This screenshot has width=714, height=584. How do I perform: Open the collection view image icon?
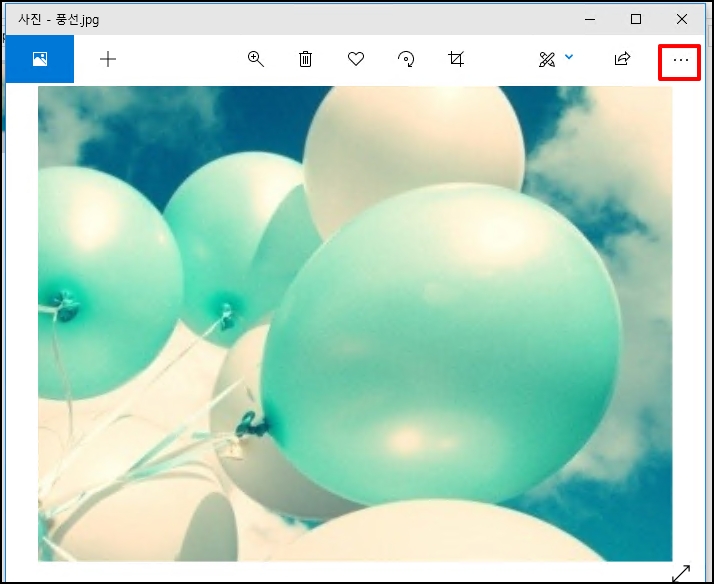pos(40,59)
